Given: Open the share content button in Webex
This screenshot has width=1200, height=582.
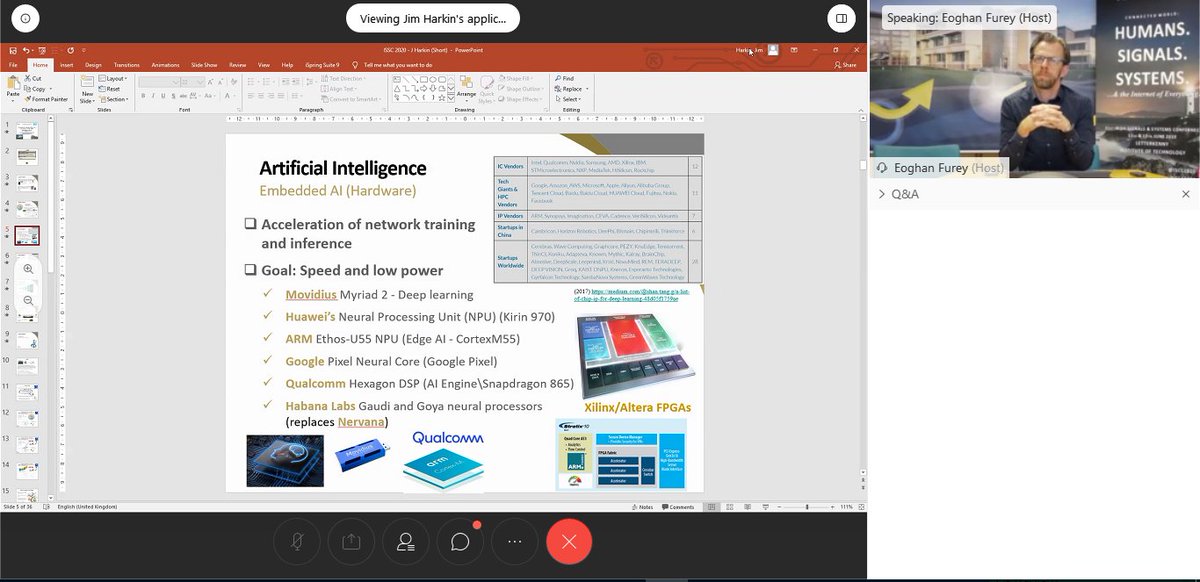Looking at the screenshot, I should tap(351, 541).
